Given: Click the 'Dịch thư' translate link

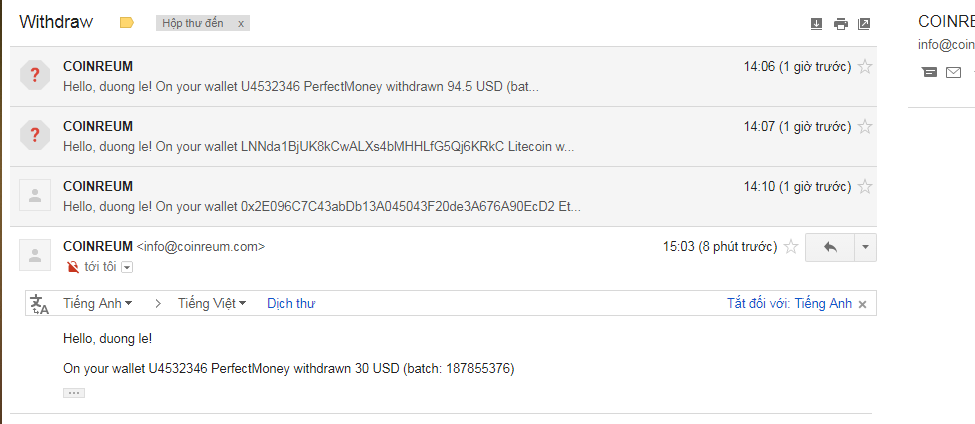Looking at the screenshot, I should coord(291,304).
